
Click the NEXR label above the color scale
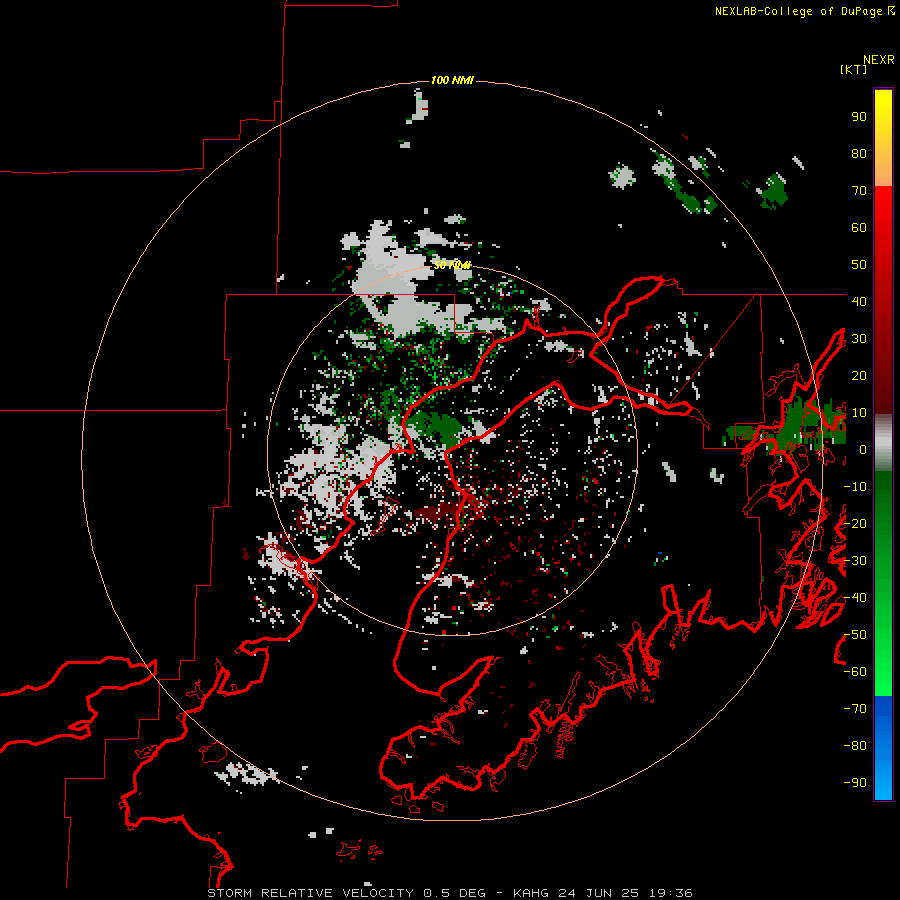[x=879, y=59]
